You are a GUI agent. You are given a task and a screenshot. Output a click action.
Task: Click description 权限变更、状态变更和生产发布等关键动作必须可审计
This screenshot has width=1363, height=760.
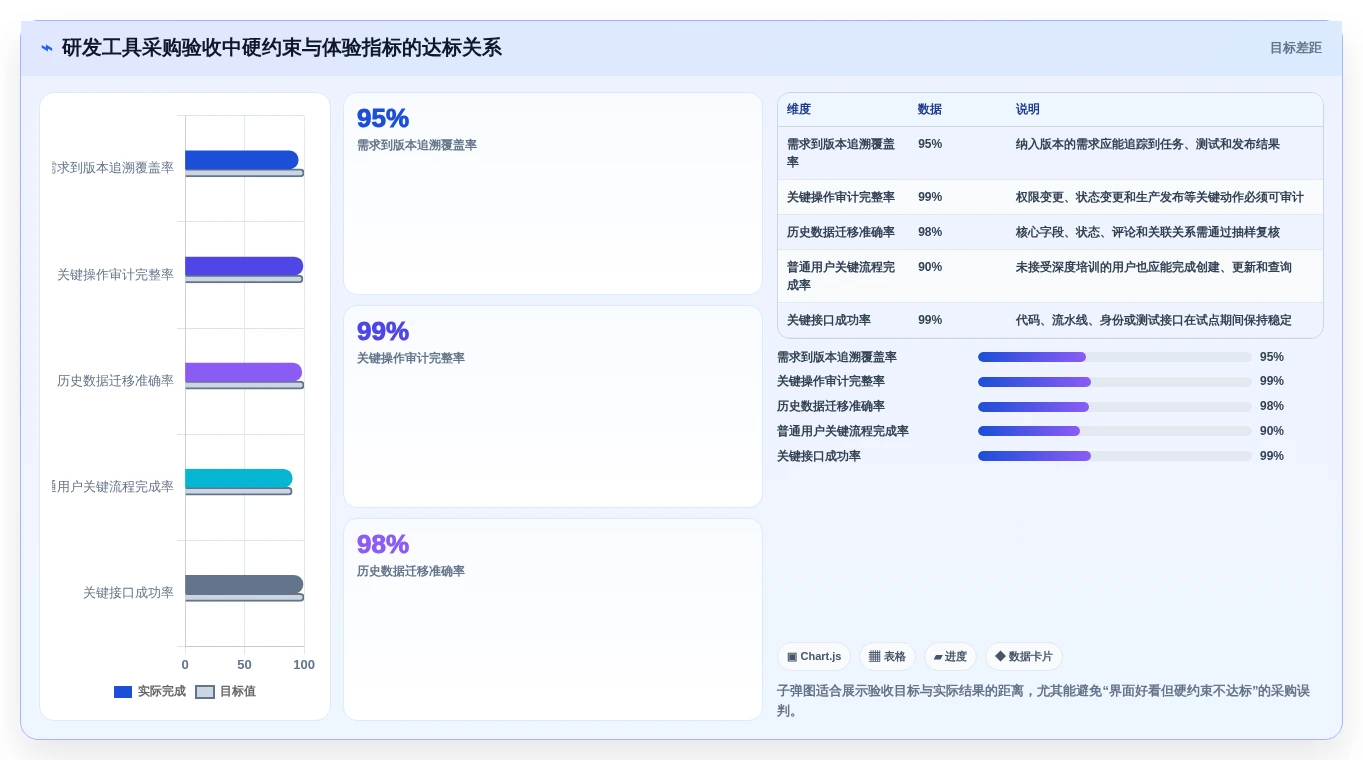pyautogui.click(x=1160, y=197)
